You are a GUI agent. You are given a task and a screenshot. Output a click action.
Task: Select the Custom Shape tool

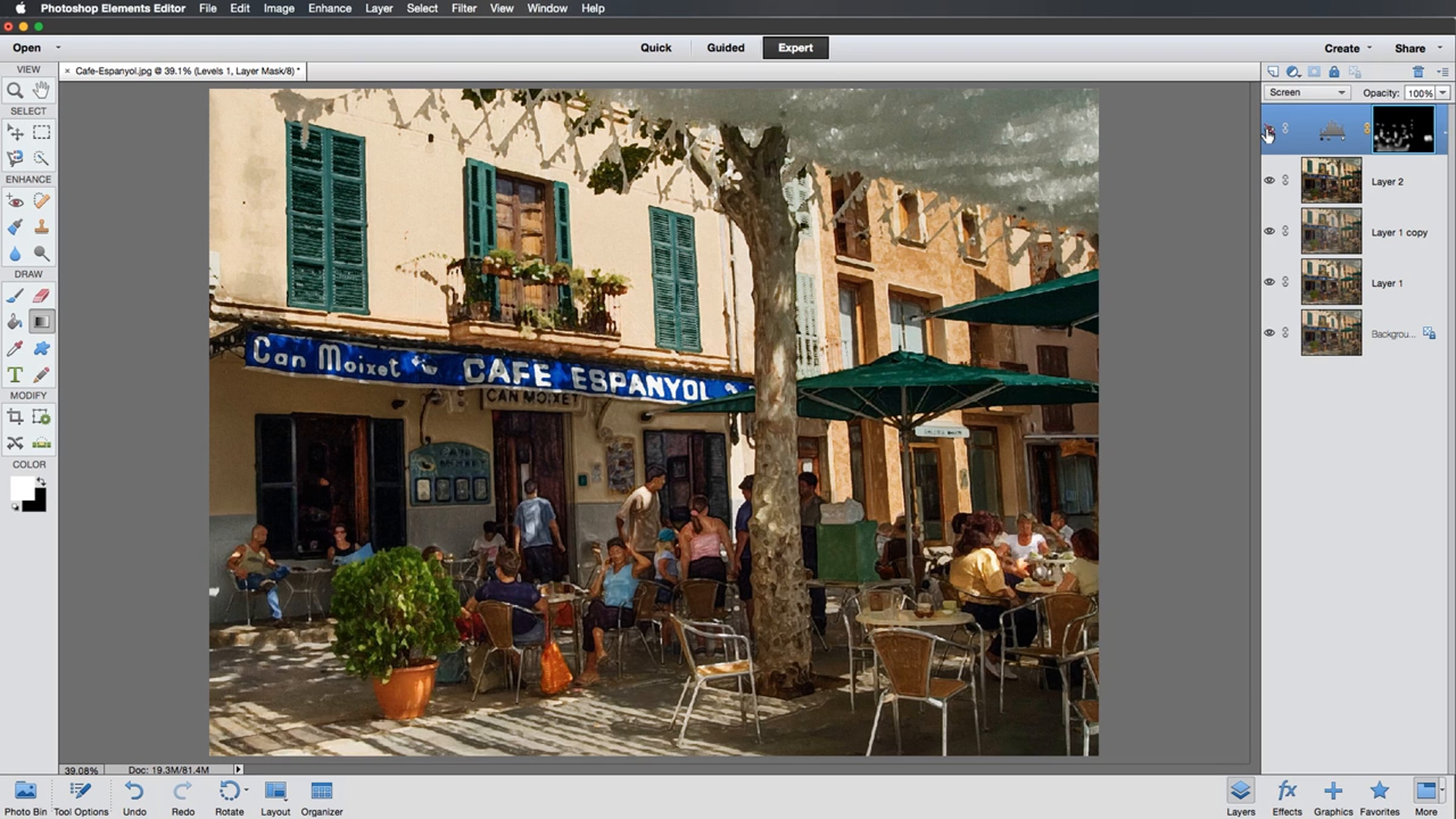(41, 348)
